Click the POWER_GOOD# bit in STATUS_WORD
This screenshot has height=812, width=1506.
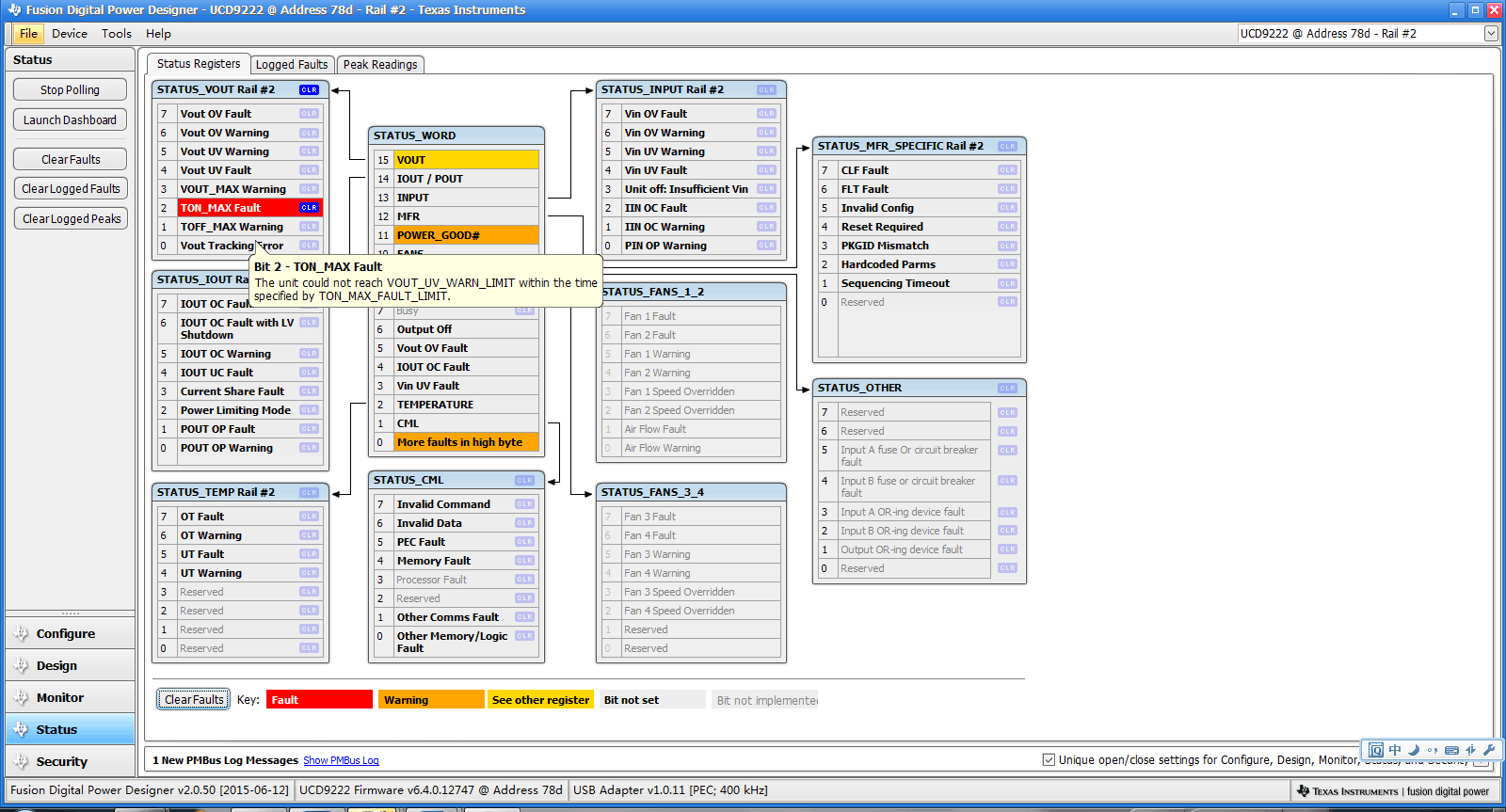coord(466,235)
